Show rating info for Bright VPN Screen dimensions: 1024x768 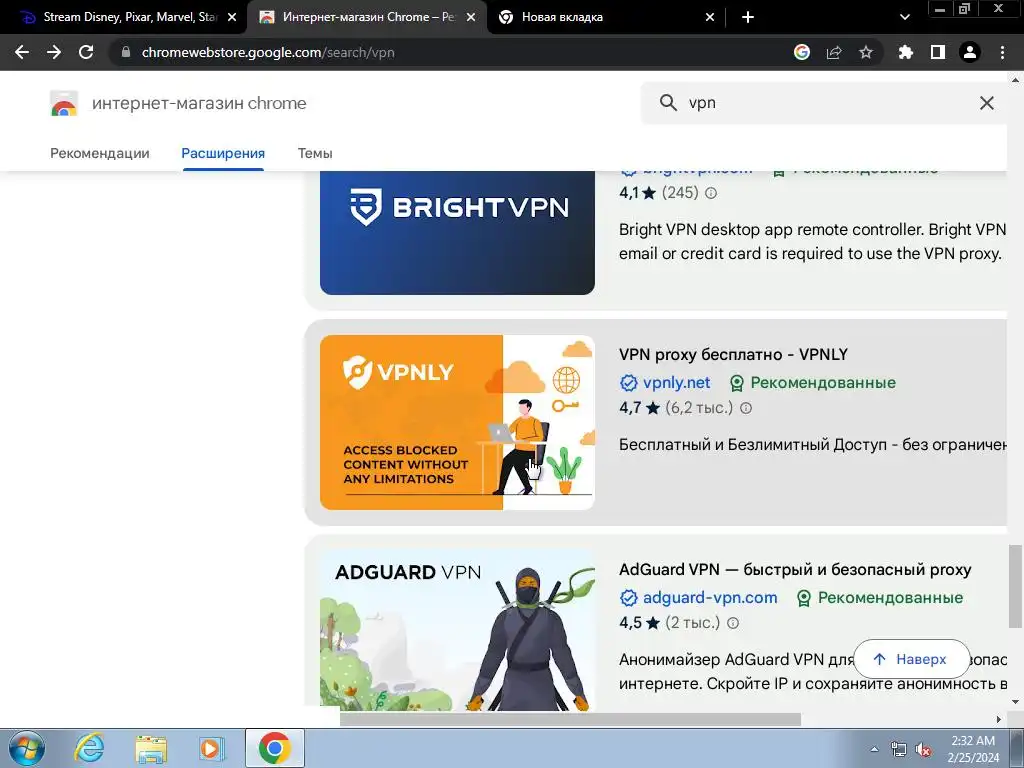coord(711,193)
